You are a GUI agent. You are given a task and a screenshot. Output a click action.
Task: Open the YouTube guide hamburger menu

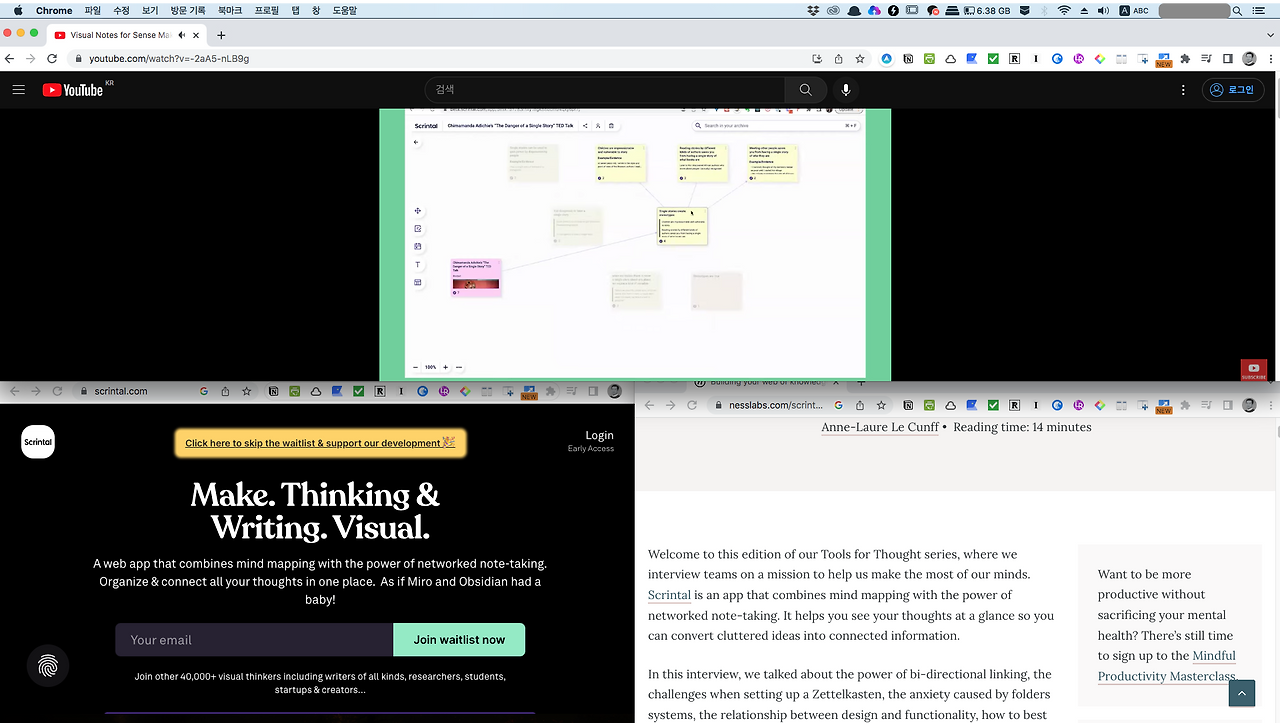point(18,89)
